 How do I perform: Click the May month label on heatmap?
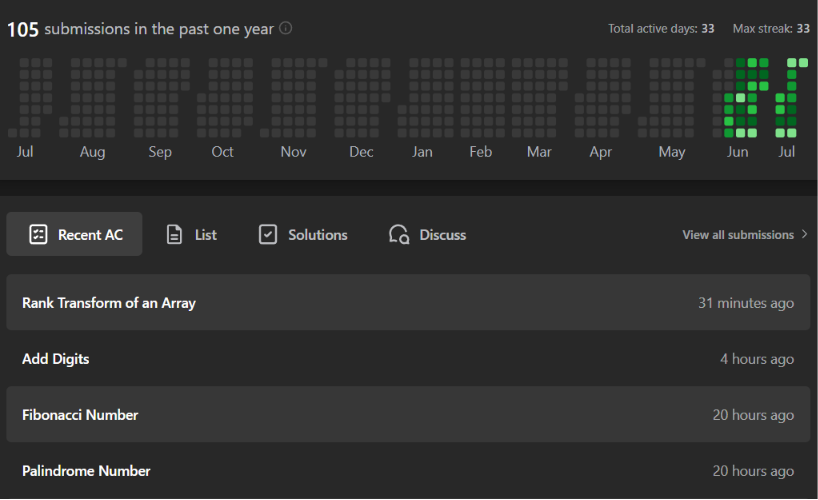pyautogui.click(x=671, y=152)
